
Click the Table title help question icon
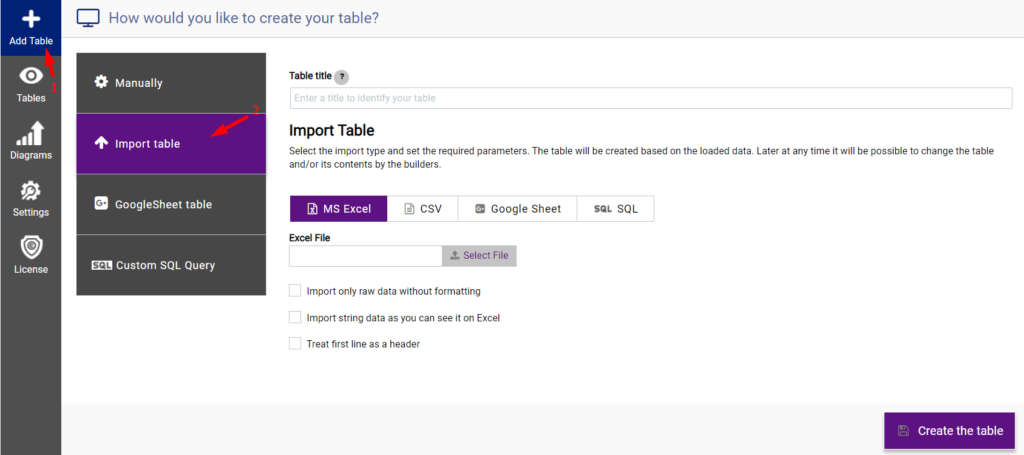point(341,76)
